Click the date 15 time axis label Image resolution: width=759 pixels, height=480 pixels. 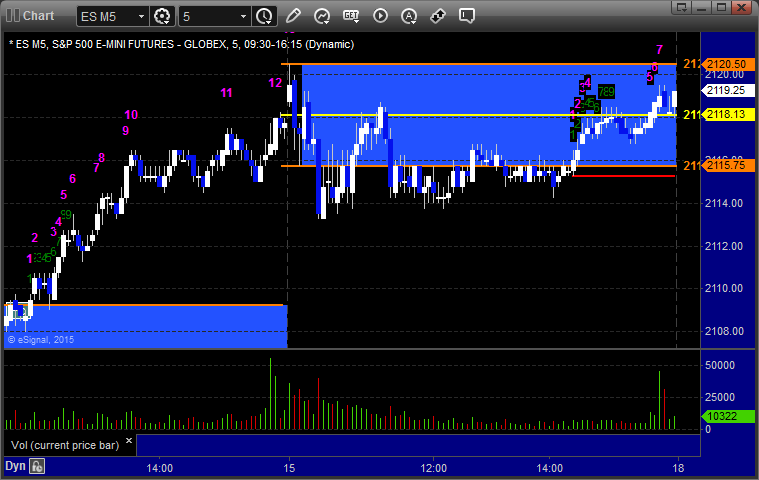[289, 468]
